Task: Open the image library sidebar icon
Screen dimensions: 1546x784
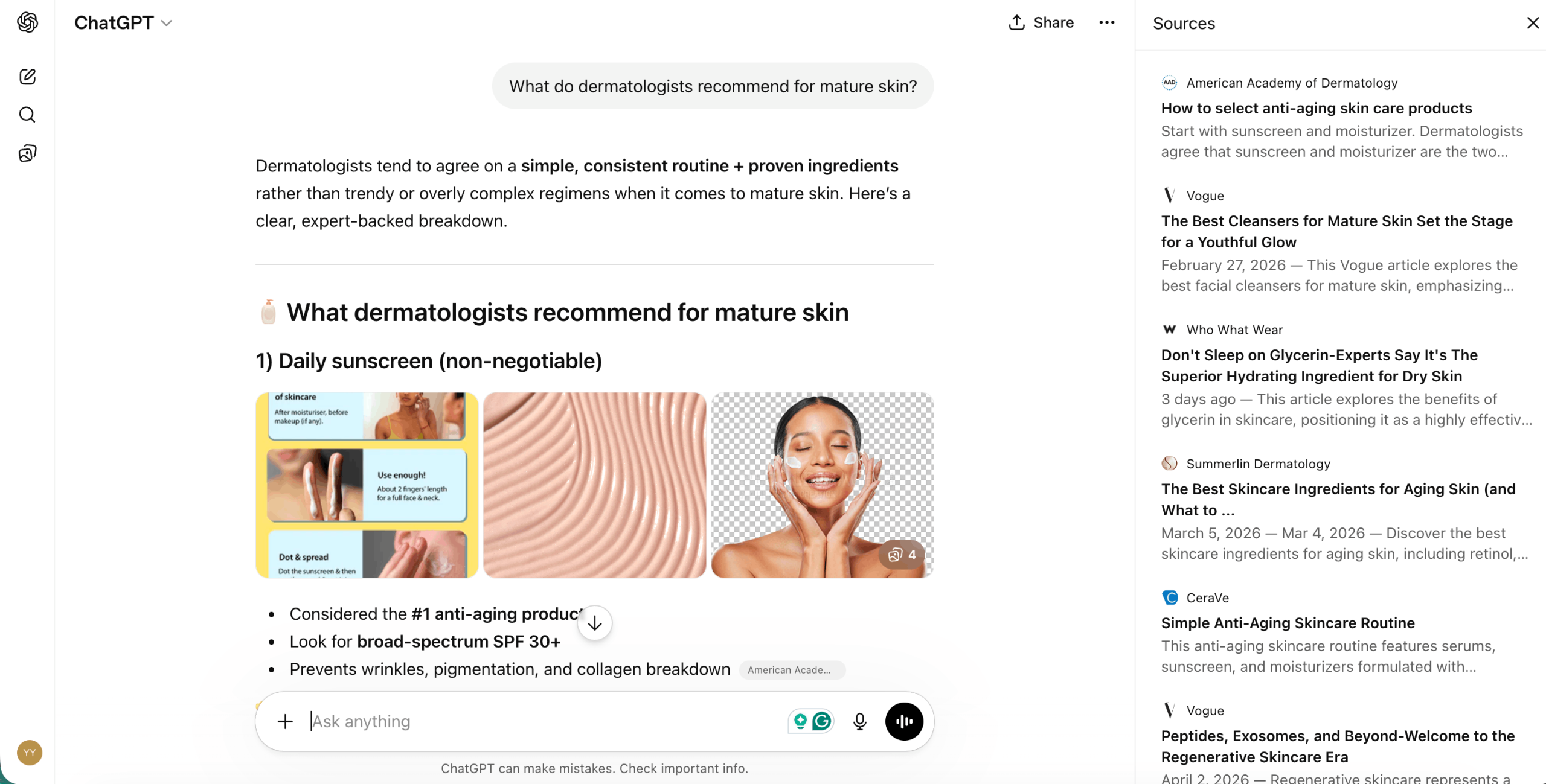Action: click(27, 153)
